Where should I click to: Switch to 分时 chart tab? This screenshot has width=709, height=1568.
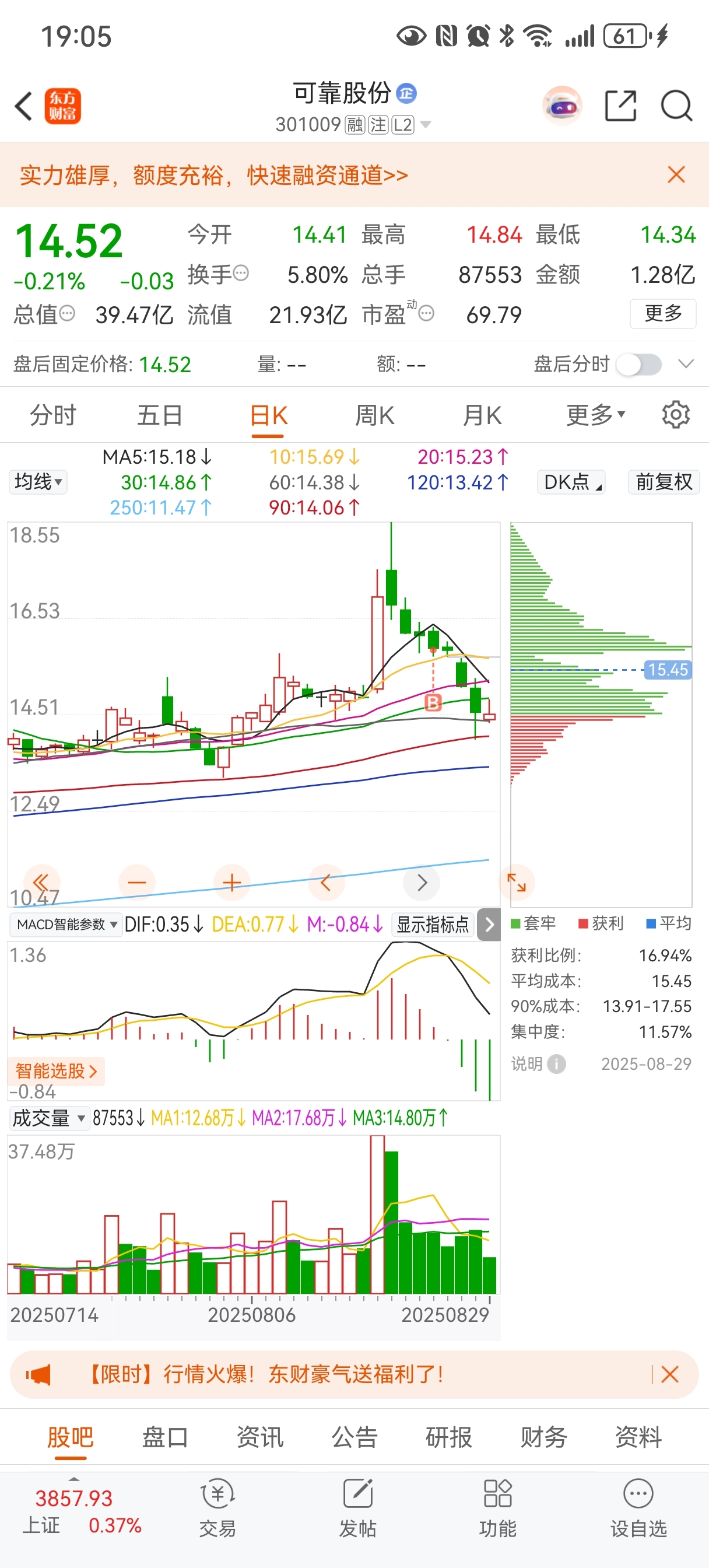[x=53, y=416]
